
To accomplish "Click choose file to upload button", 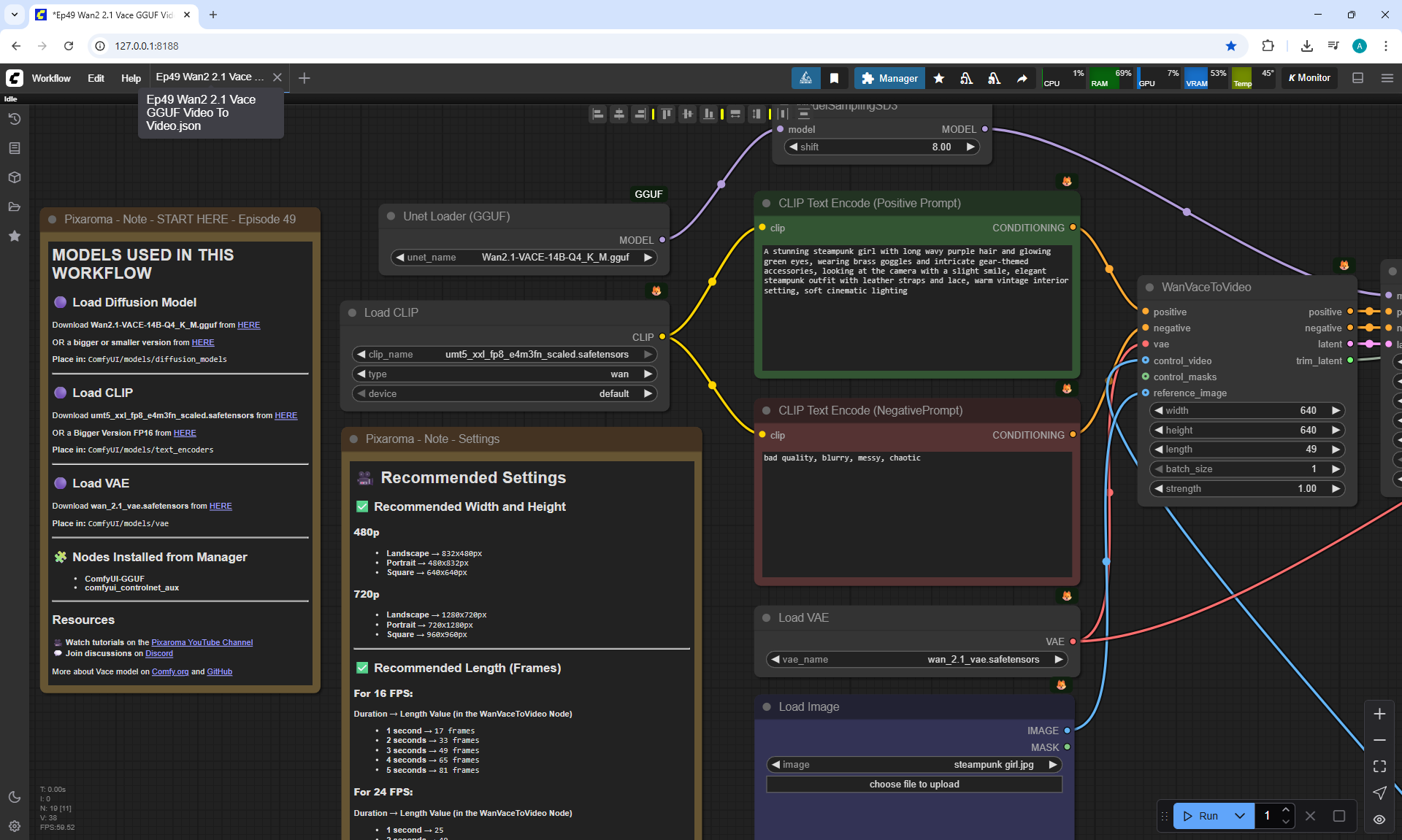I will click(x=913, y=784).
